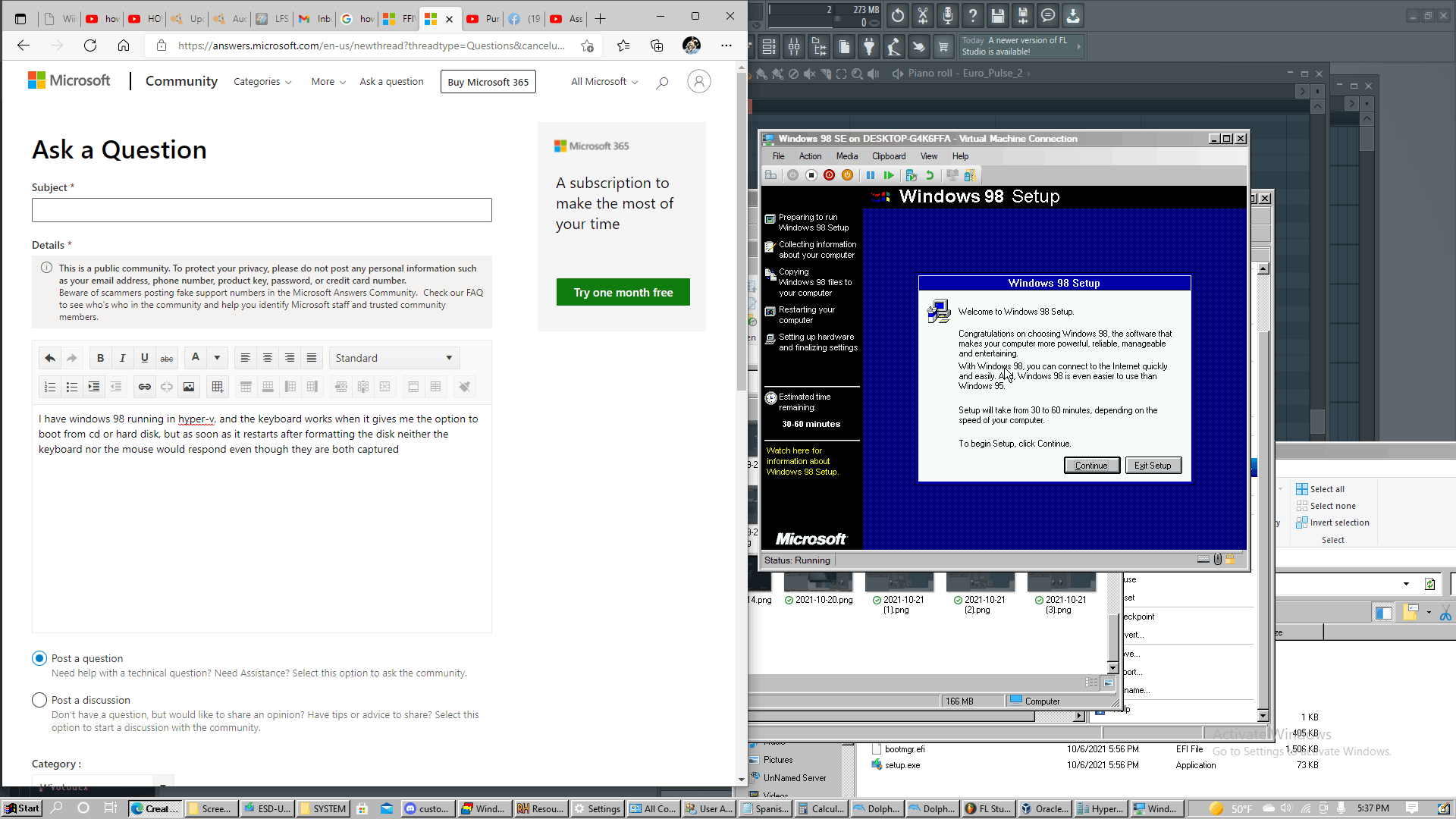The width and height of the screenshot is (1456, 819).
Task: Expand the More menu on Microsoft Community
Action: [328, 82]
